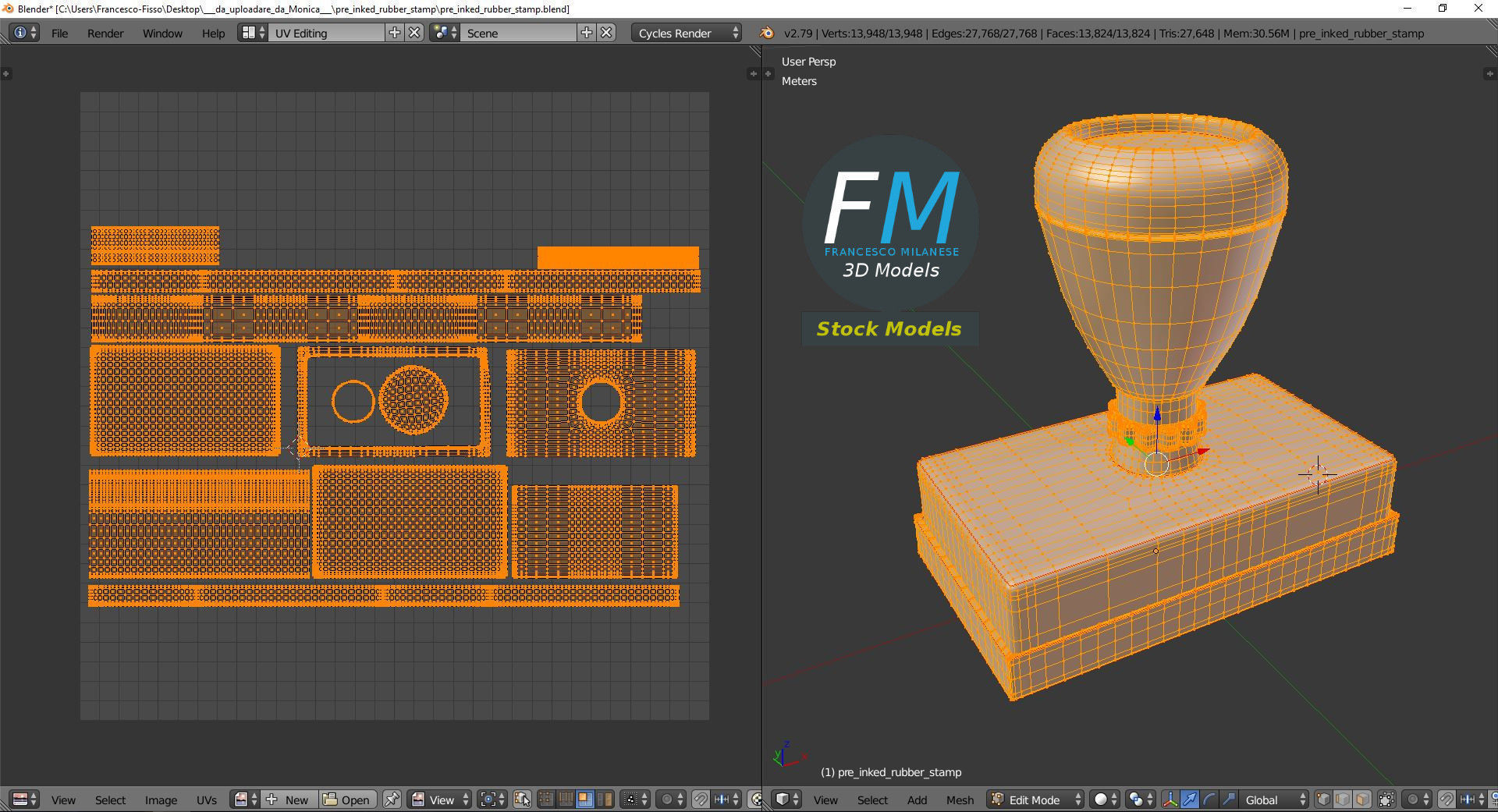Open the Mesh menu
The width and height of the screenshot is (1498, 812).
960,800
